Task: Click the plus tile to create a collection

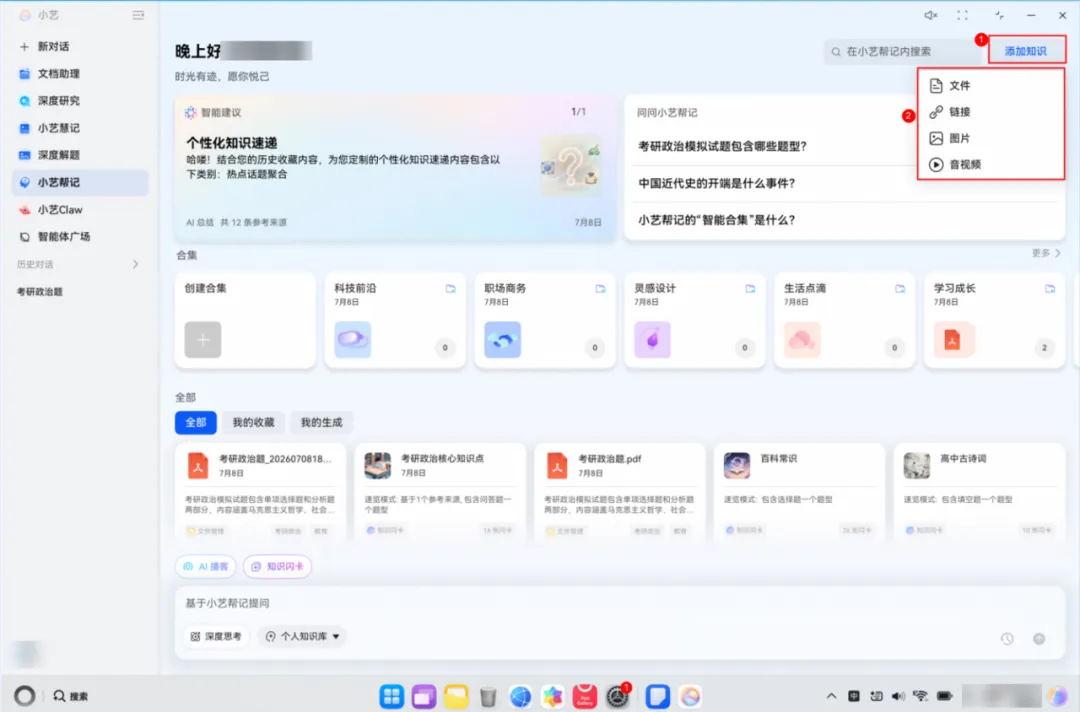Action: [x=202, y=339]
